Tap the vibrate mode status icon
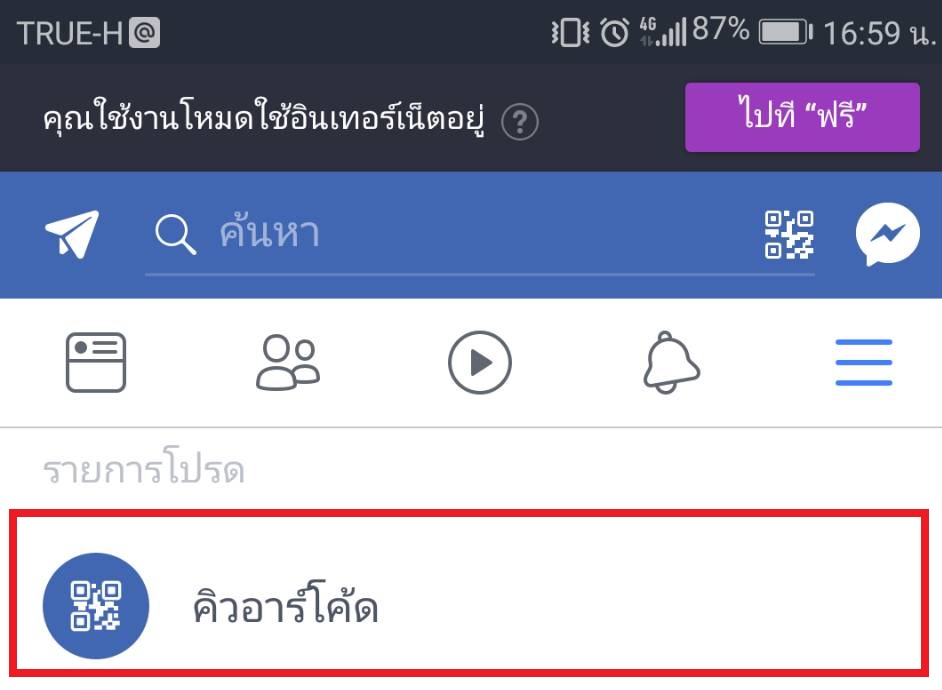 [x=570, y=32]
